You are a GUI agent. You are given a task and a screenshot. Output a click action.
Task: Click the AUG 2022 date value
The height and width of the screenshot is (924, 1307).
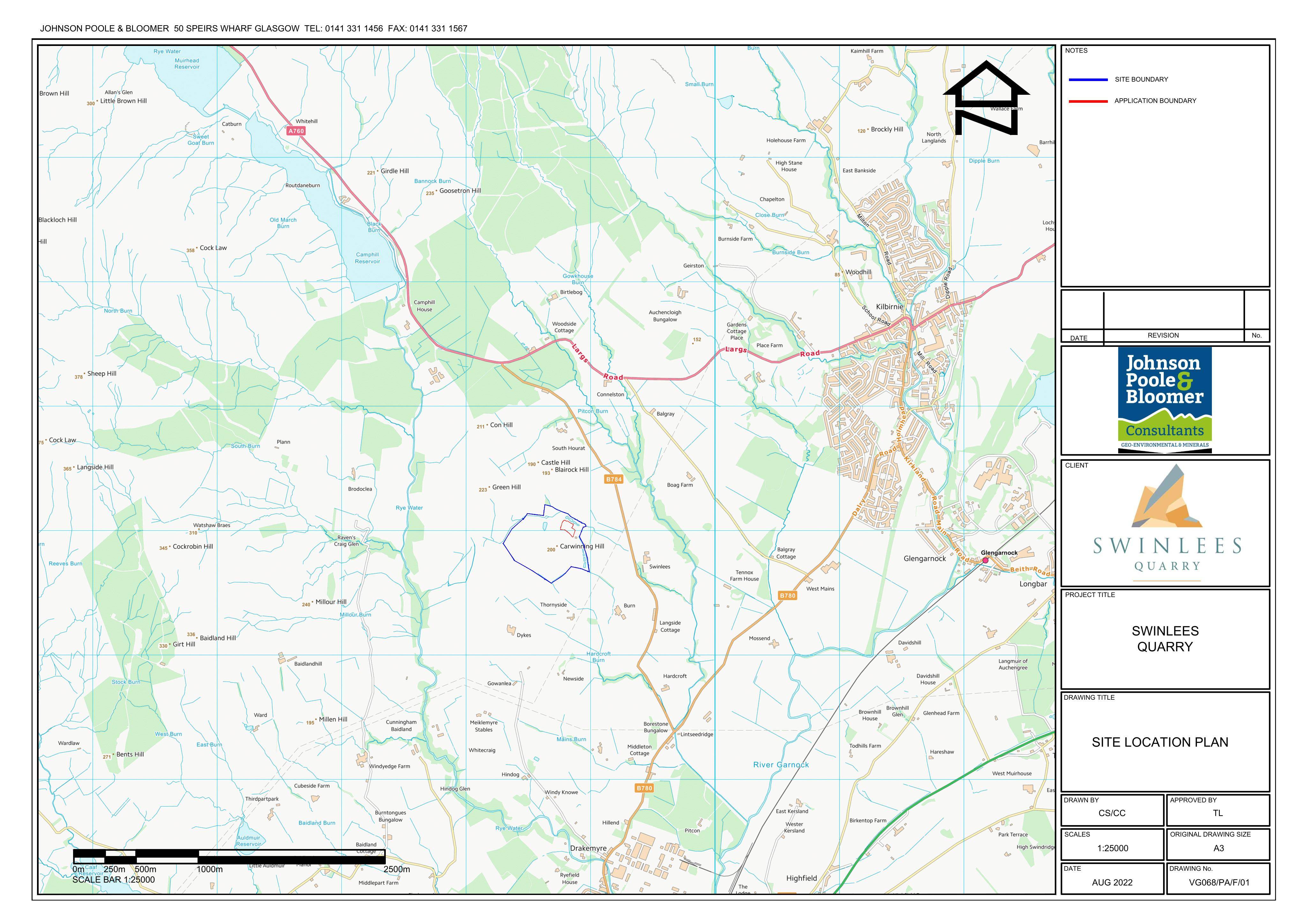tap(1112, 883)
